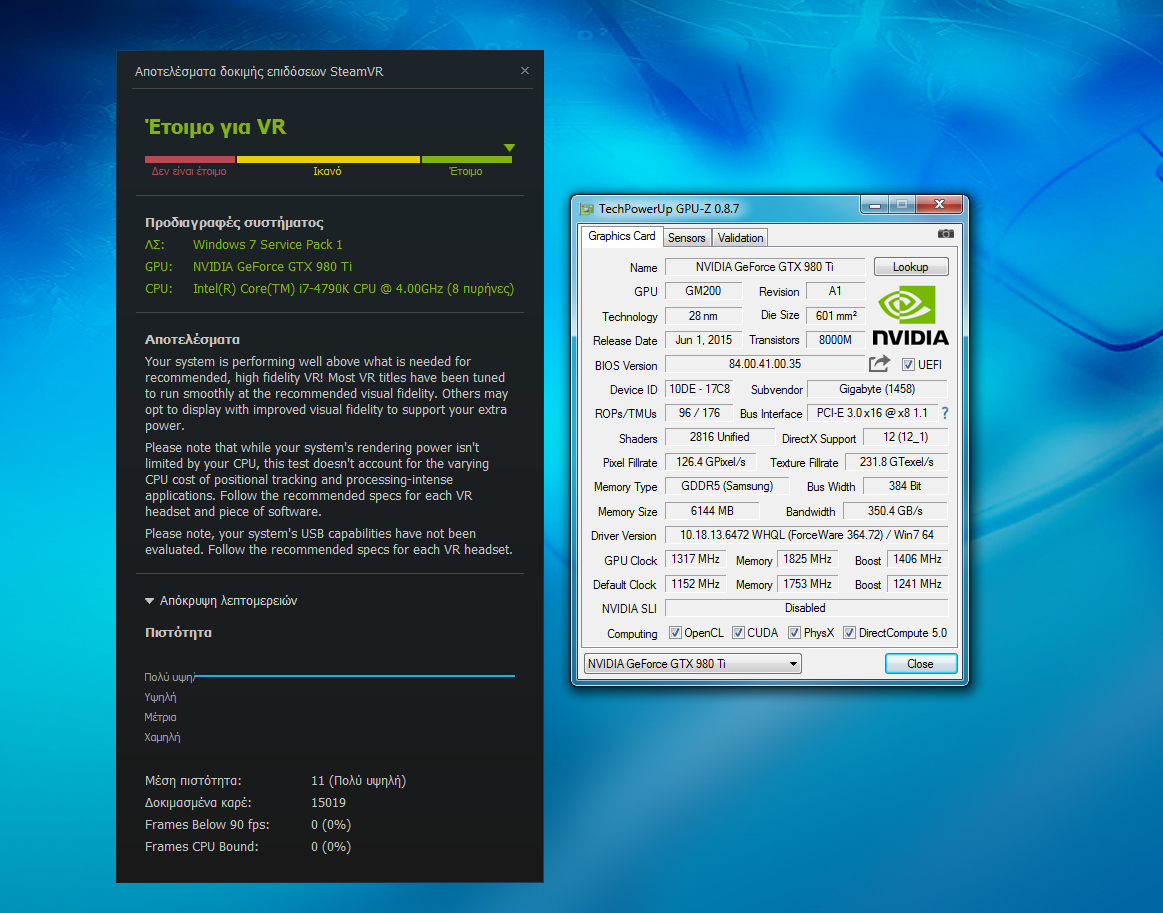The image size is (1163, 913).
Task: Click the Driver Version field
Action: click(x=806, y=535)
